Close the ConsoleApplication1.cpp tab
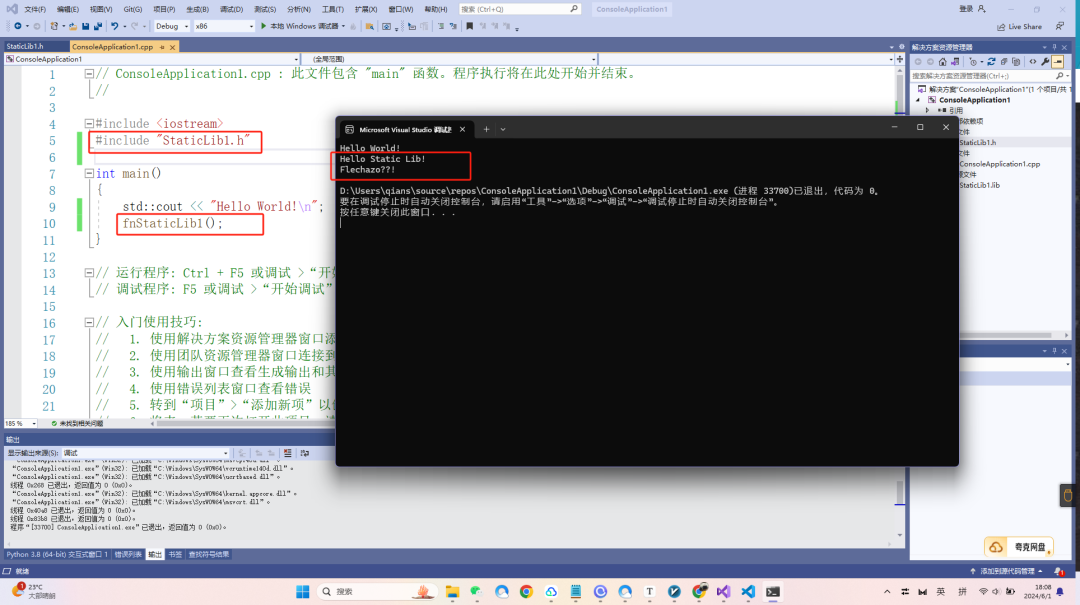This screenshot has height=605, width=1080. pos(172,47)
